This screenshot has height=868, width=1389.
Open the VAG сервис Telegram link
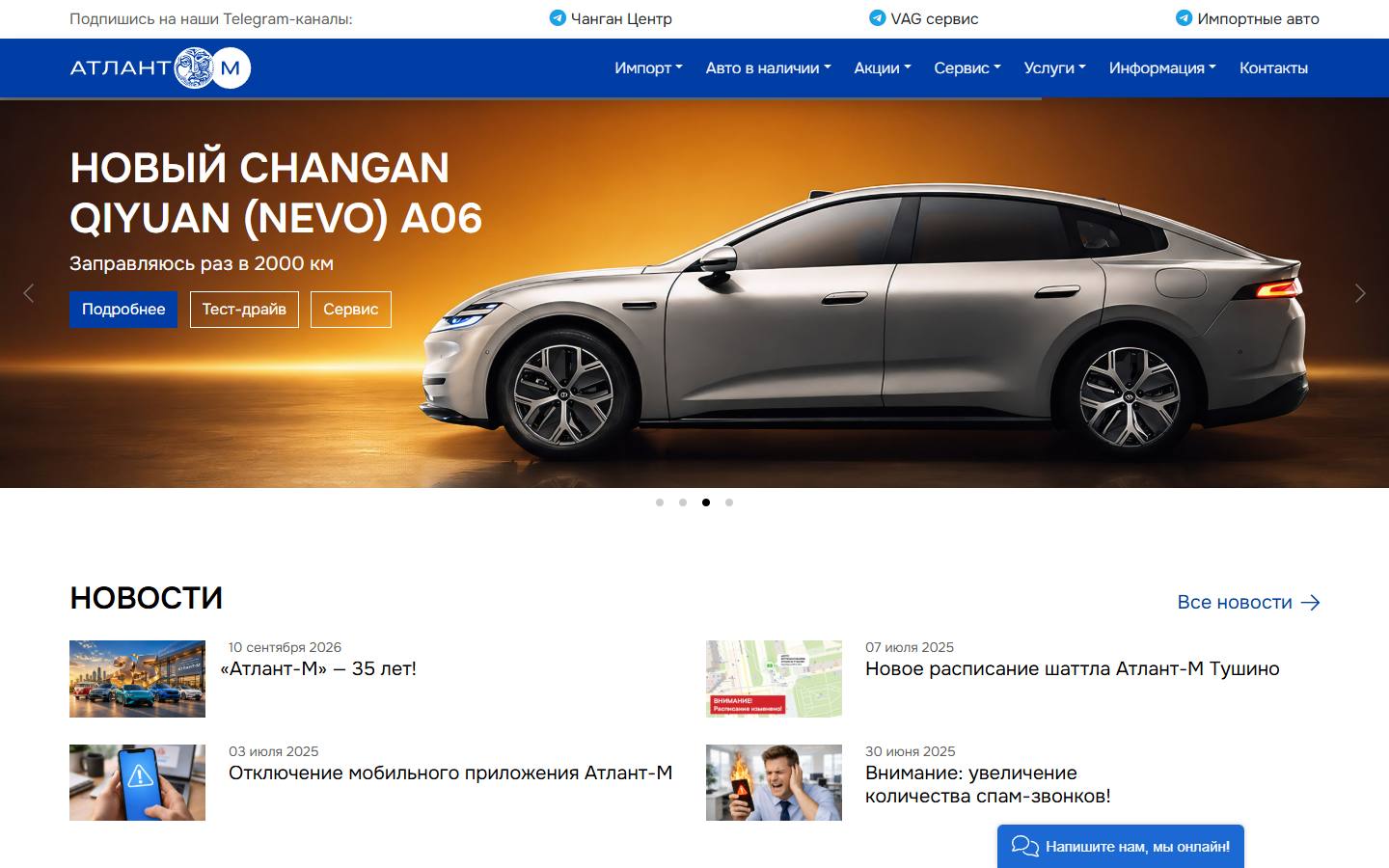pos(924,18)
